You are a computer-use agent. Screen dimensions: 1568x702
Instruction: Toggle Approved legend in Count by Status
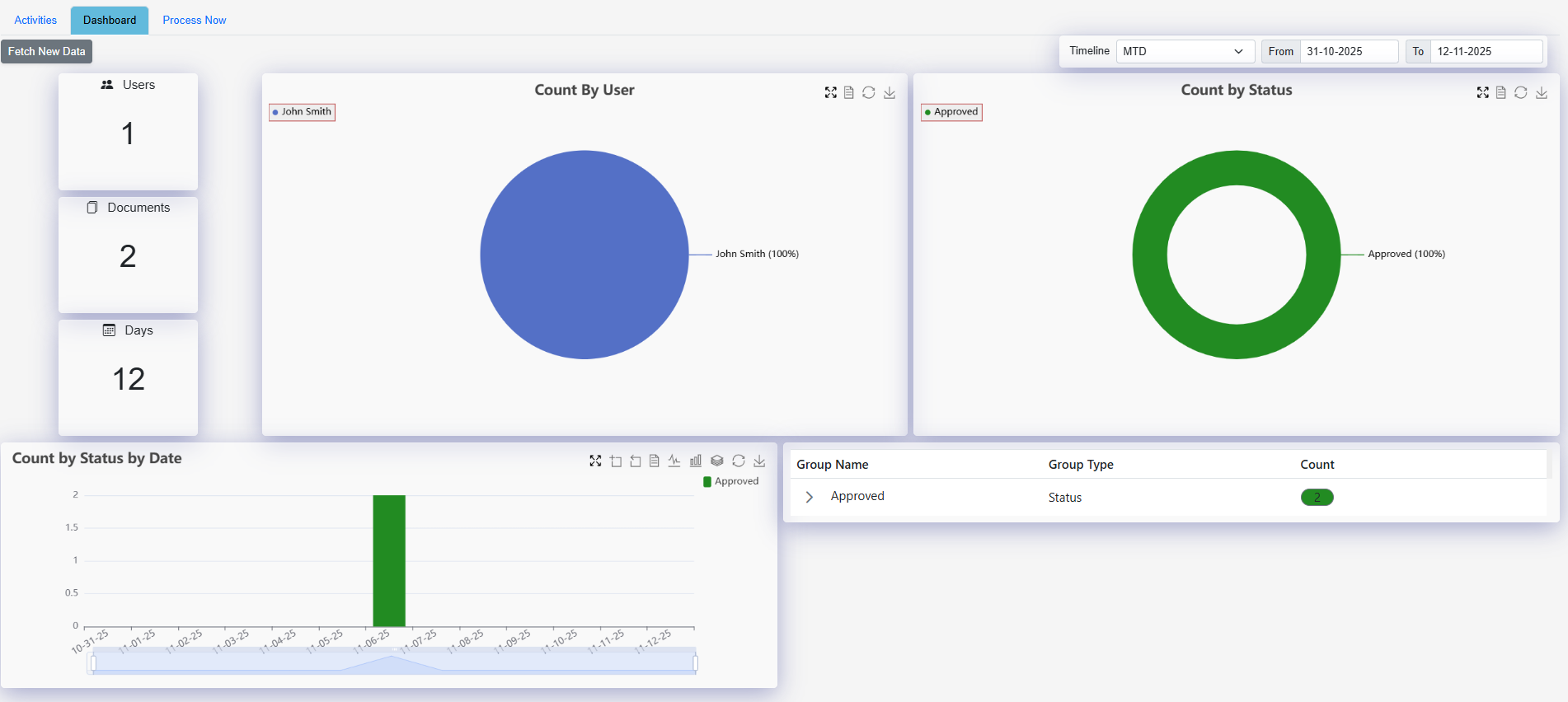click(x=951, y=112)
